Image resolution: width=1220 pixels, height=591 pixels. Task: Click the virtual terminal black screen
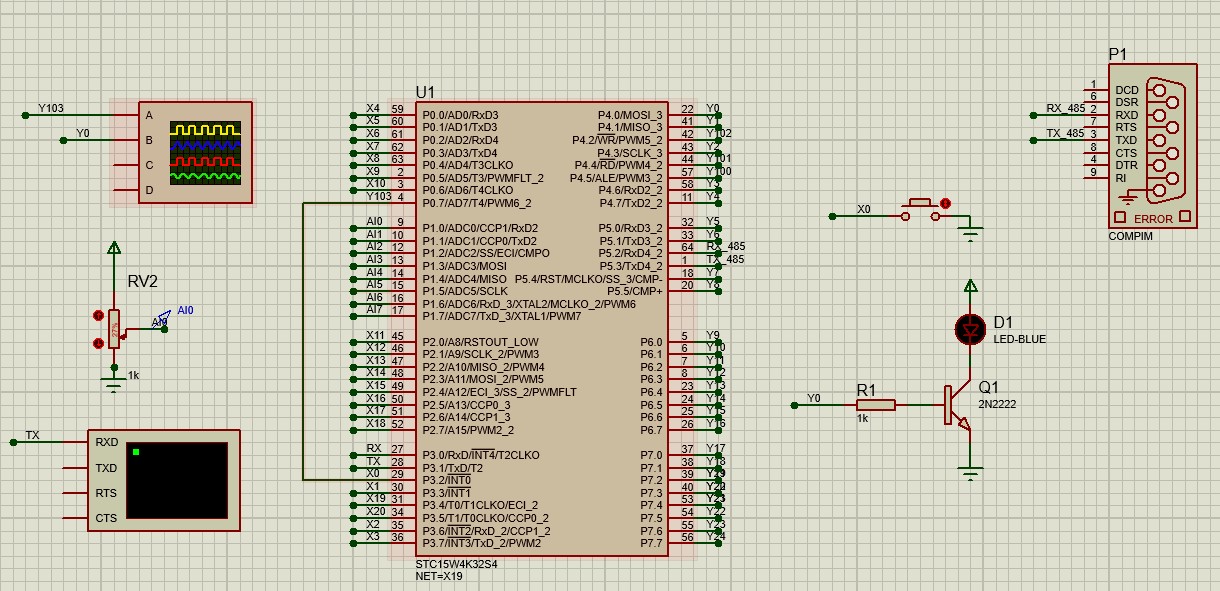click(x=177, y=480)
